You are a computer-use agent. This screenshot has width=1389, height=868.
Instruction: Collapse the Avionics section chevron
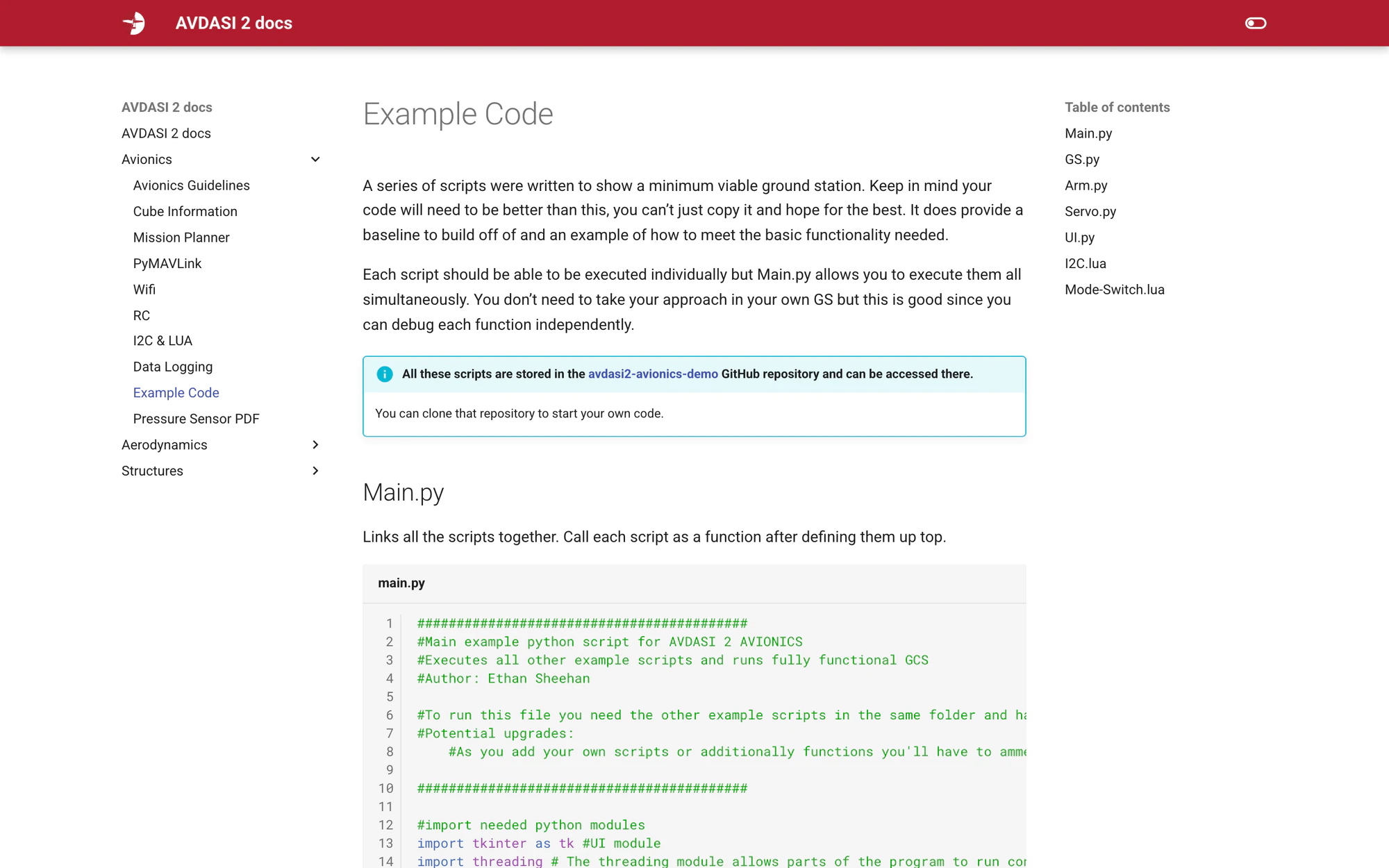[315, 160]
